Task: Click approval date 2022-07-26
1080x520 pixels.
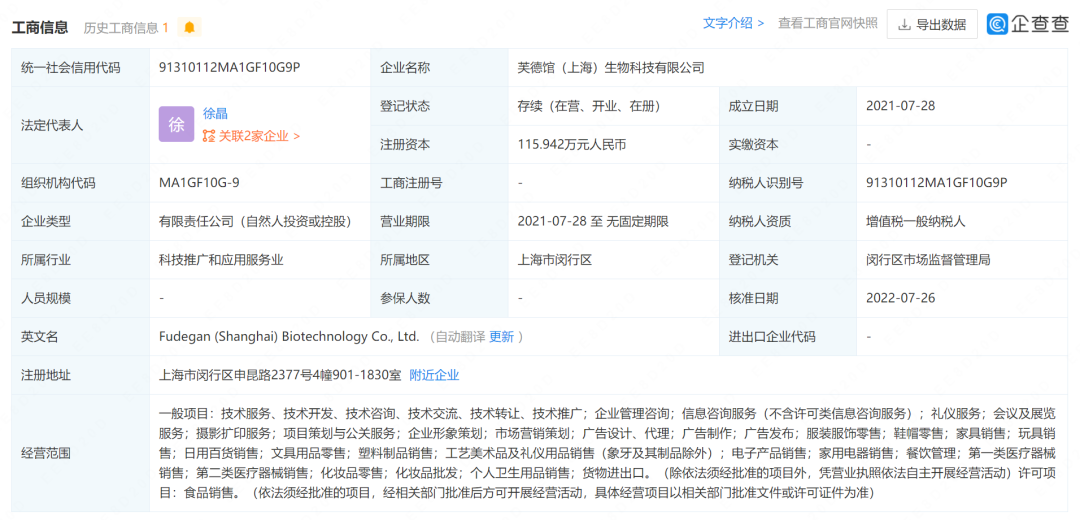Action: (x=900, y=298)
